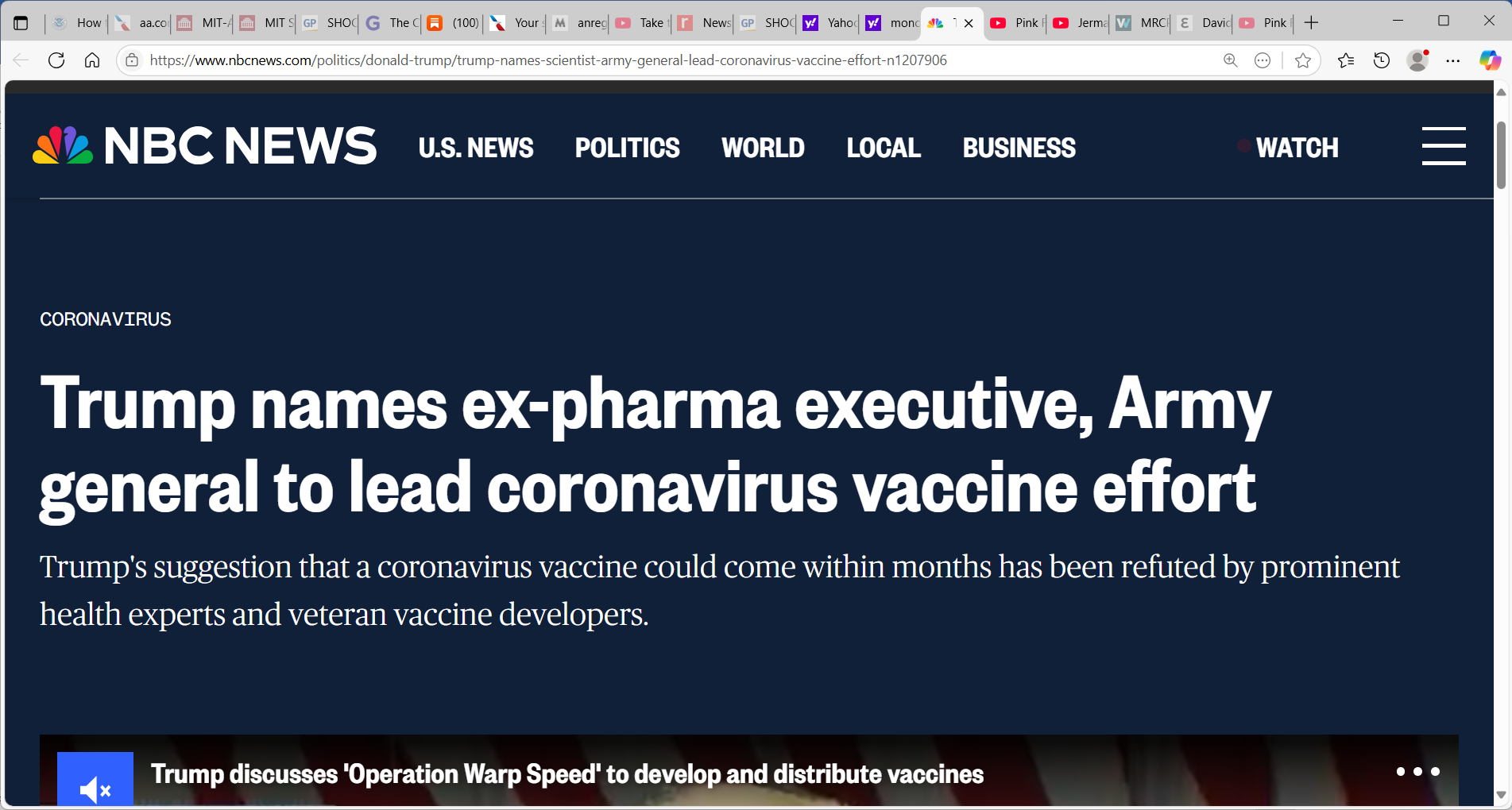Switch to the 'MIT-' tab
This screenshot has height=810, width=1512.
point(204,23)
